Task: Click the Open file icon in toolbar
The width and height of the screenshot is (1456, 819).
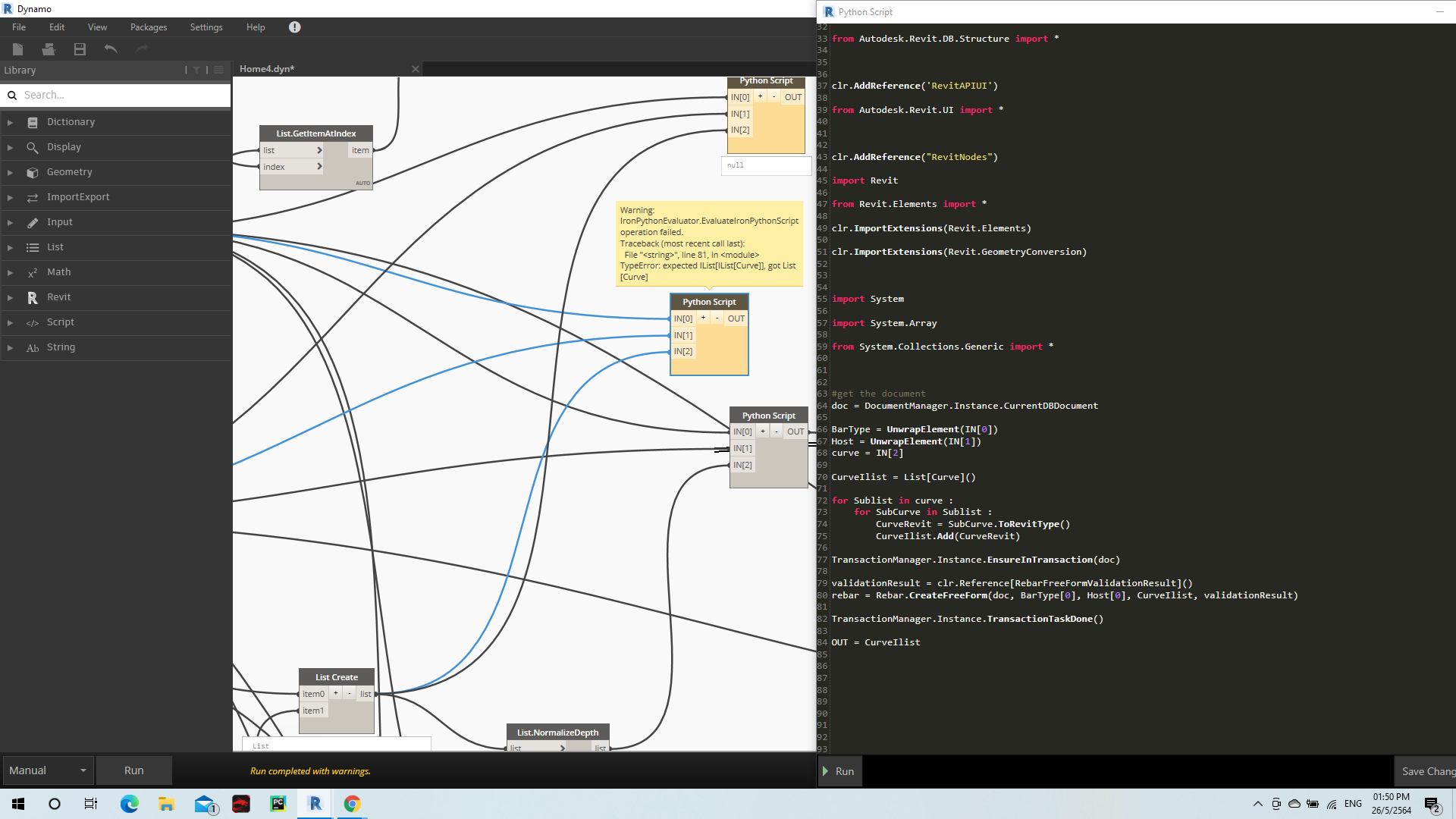Action: pyautogui.click(x=49, y=49)
